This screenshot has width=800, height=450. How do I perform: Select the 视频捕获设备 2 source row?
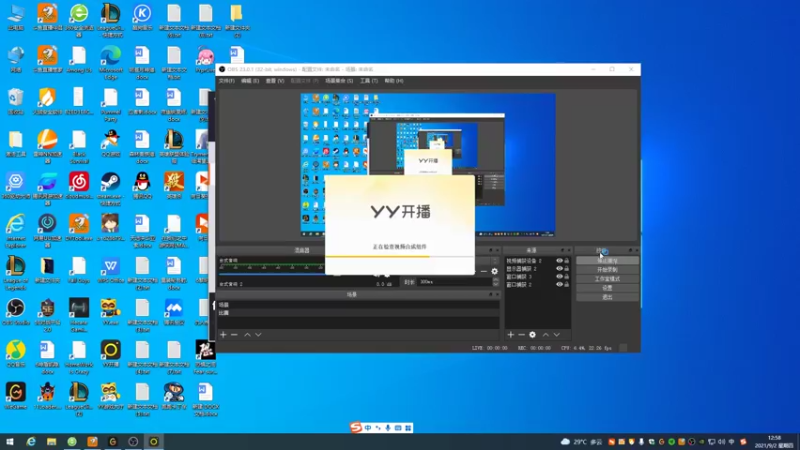(x=537, y=261)
